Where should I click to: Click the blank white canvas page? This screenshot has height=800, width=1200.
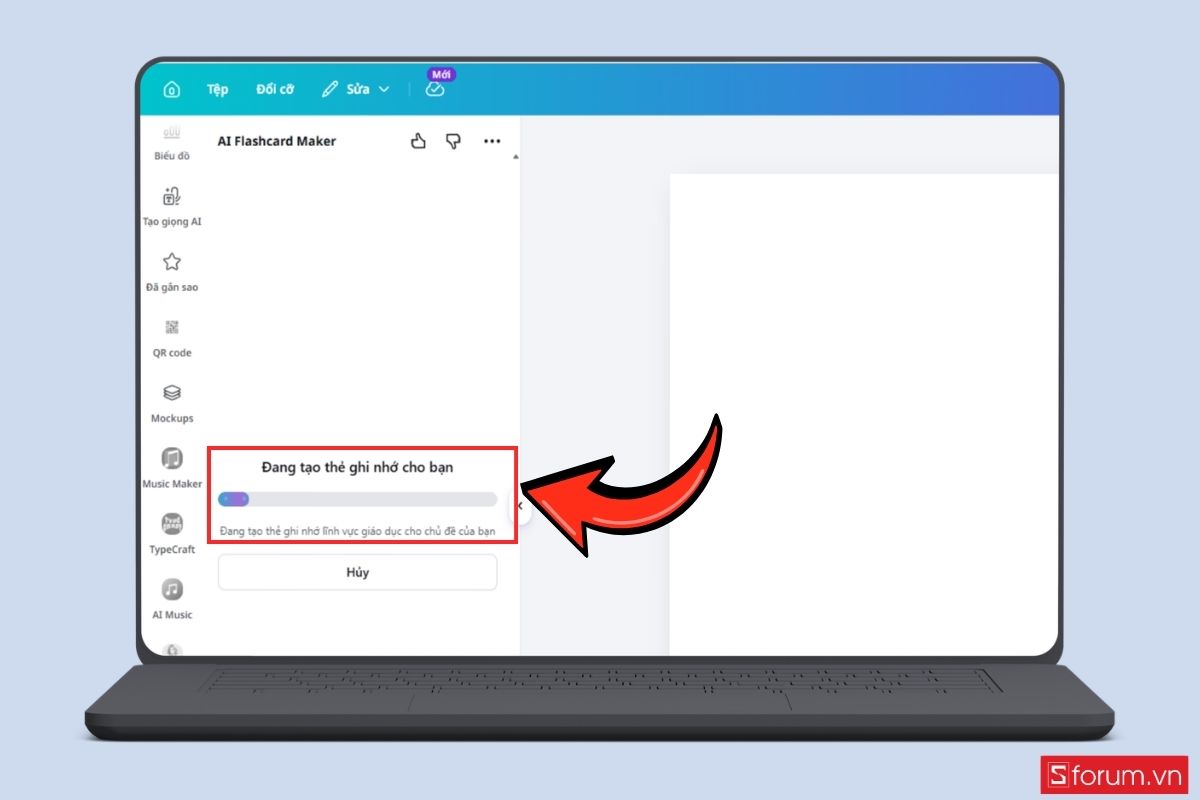tap(864, 414)
